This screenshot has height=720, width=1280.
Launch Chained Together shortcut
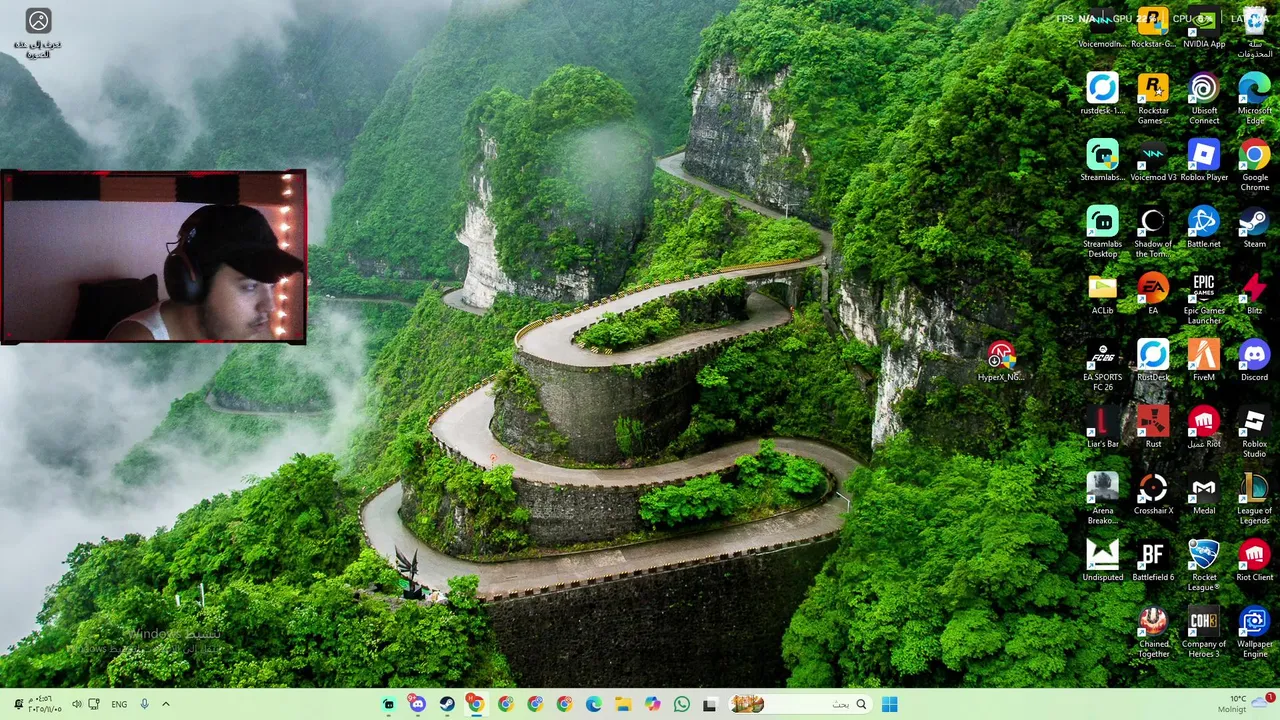(1153, 632)
